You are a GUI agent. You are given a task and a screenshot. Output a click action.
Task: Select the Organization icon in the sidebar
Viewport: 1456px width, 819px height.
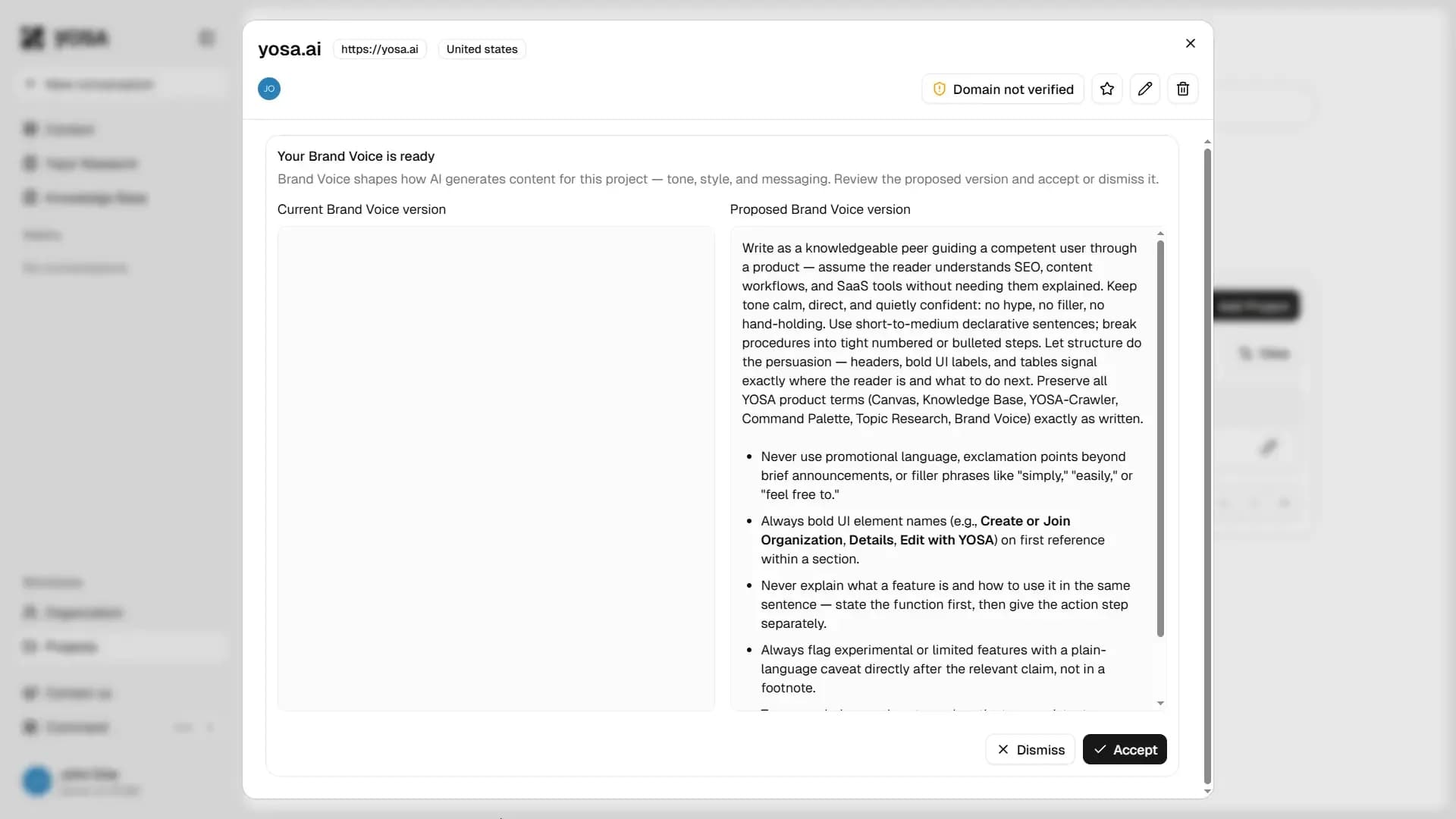(30, 612)
